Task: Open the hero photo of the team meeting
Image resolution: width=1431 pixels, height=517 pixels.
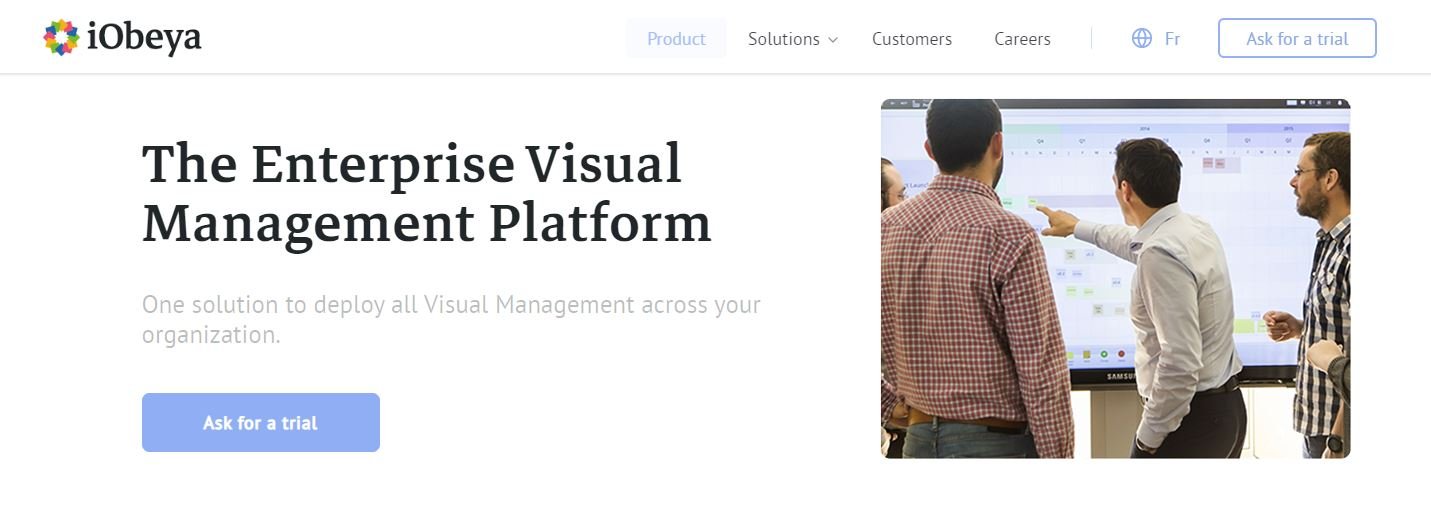Action: coord(1115,278)
